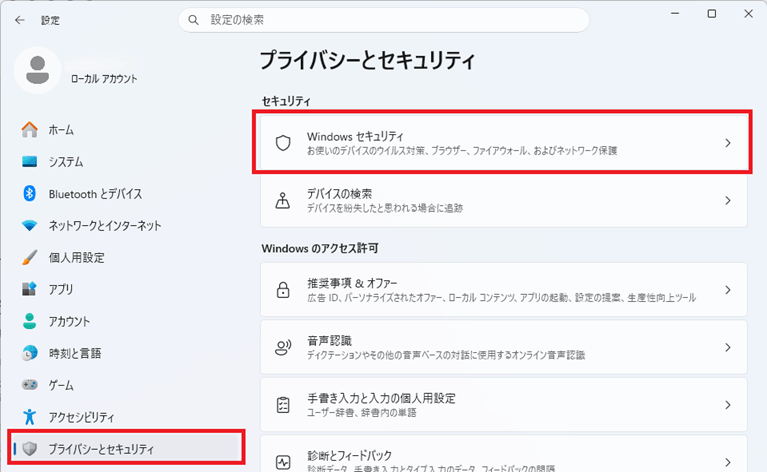Click the 設定 window title text
Screen dimensions: 767x472
pyautogui.click(x=50, y=21)
